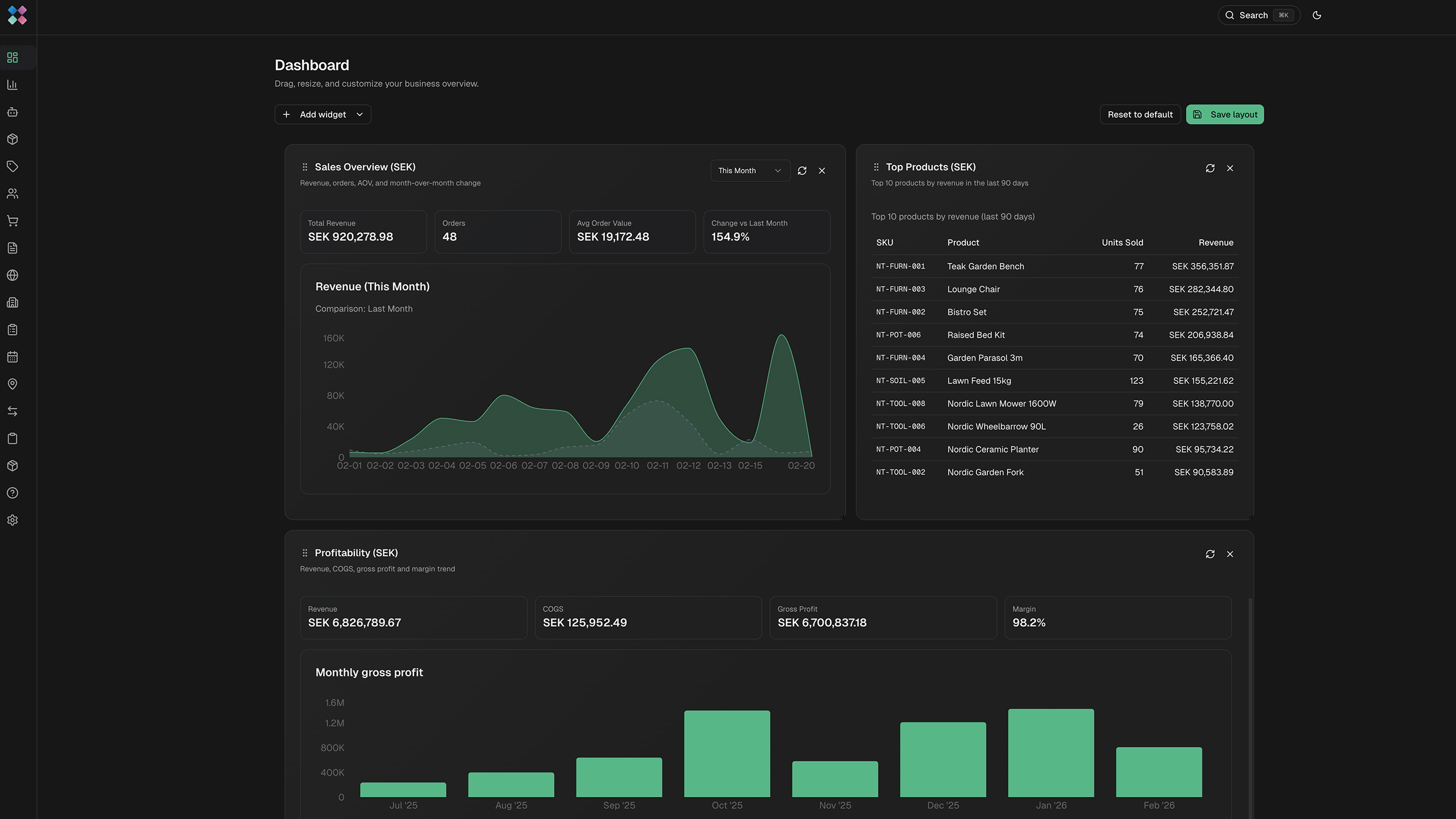Image resolution: width=1456 pixels, height=819 pixels.
Task: Refresh the Top Products widget
Action: pos(1210,168)
